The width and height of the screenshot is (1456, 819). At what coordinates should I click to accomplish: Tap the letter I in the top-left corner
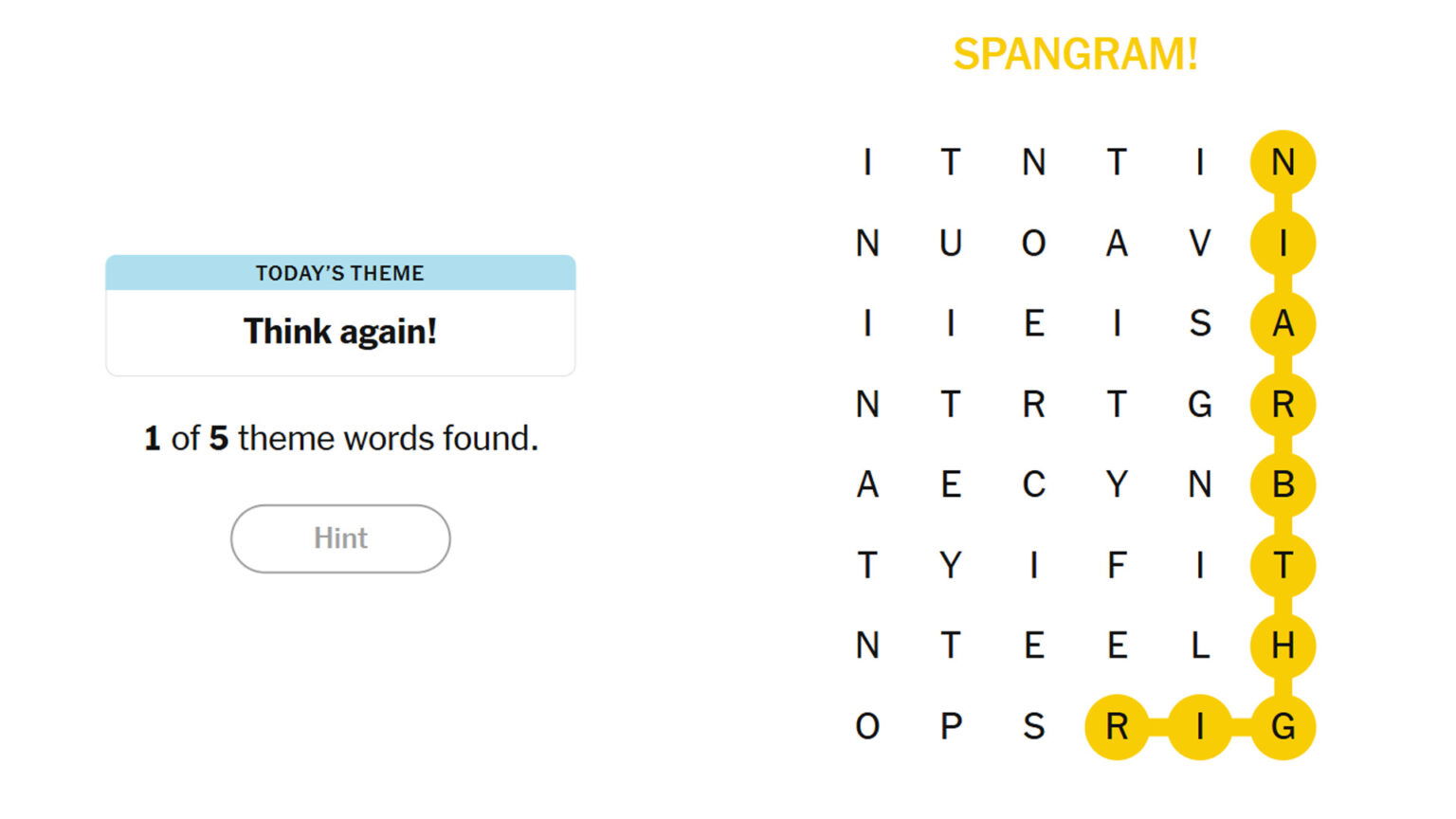click(x=867, y=163)
